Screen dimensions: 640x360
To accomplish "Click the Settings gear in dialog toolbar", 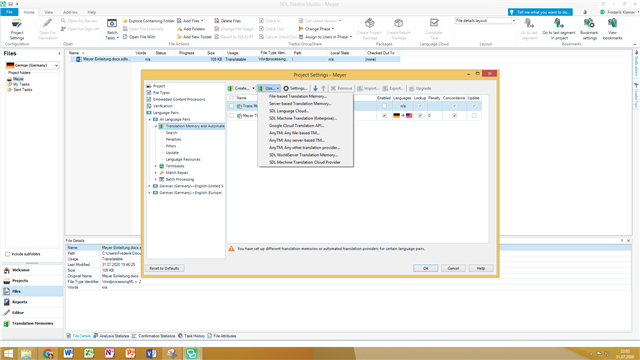I will (x=295, y=88).
